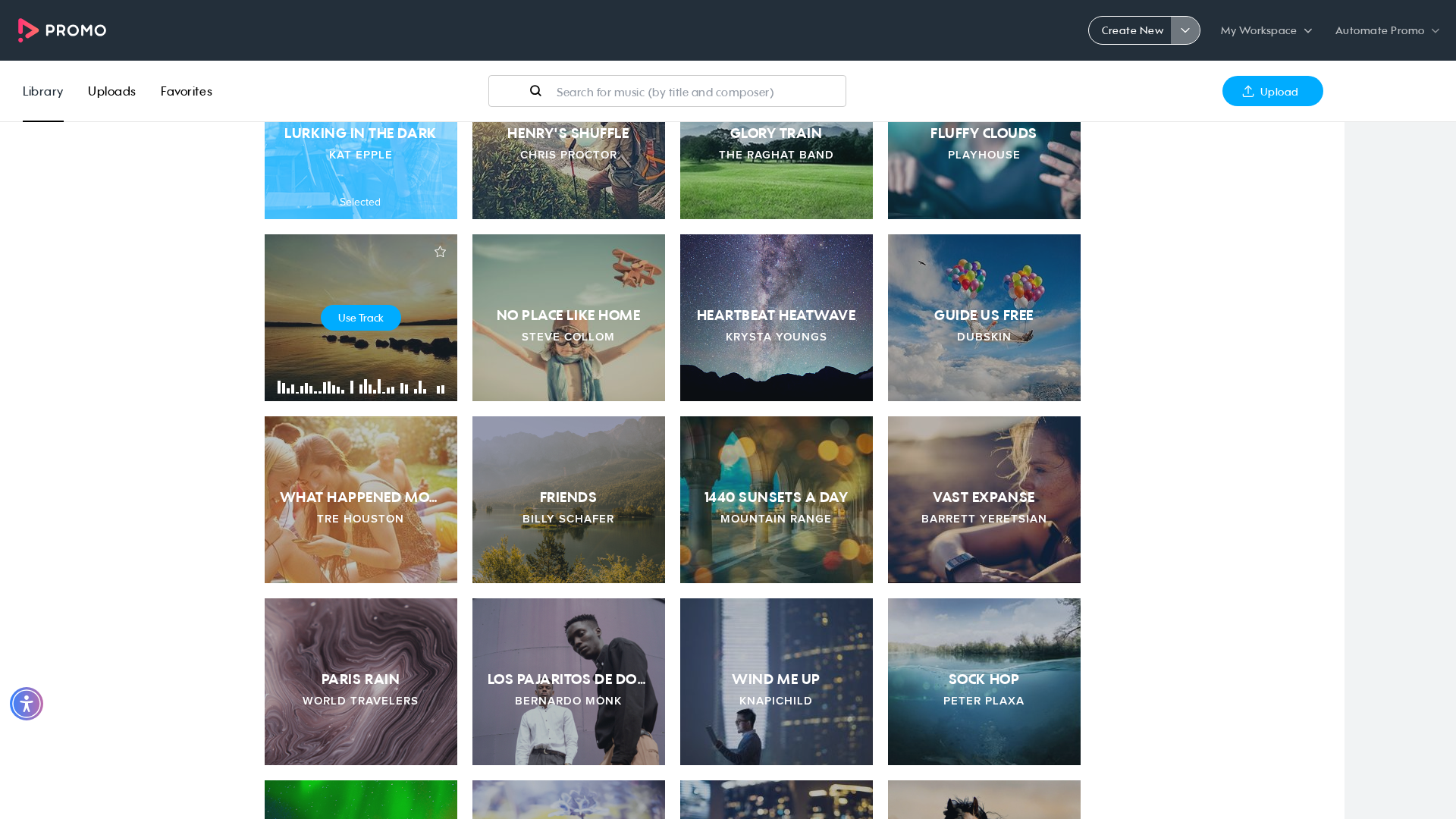1456x819 pixels.
Task: Click the Use Track button
Action: (361, 318)
